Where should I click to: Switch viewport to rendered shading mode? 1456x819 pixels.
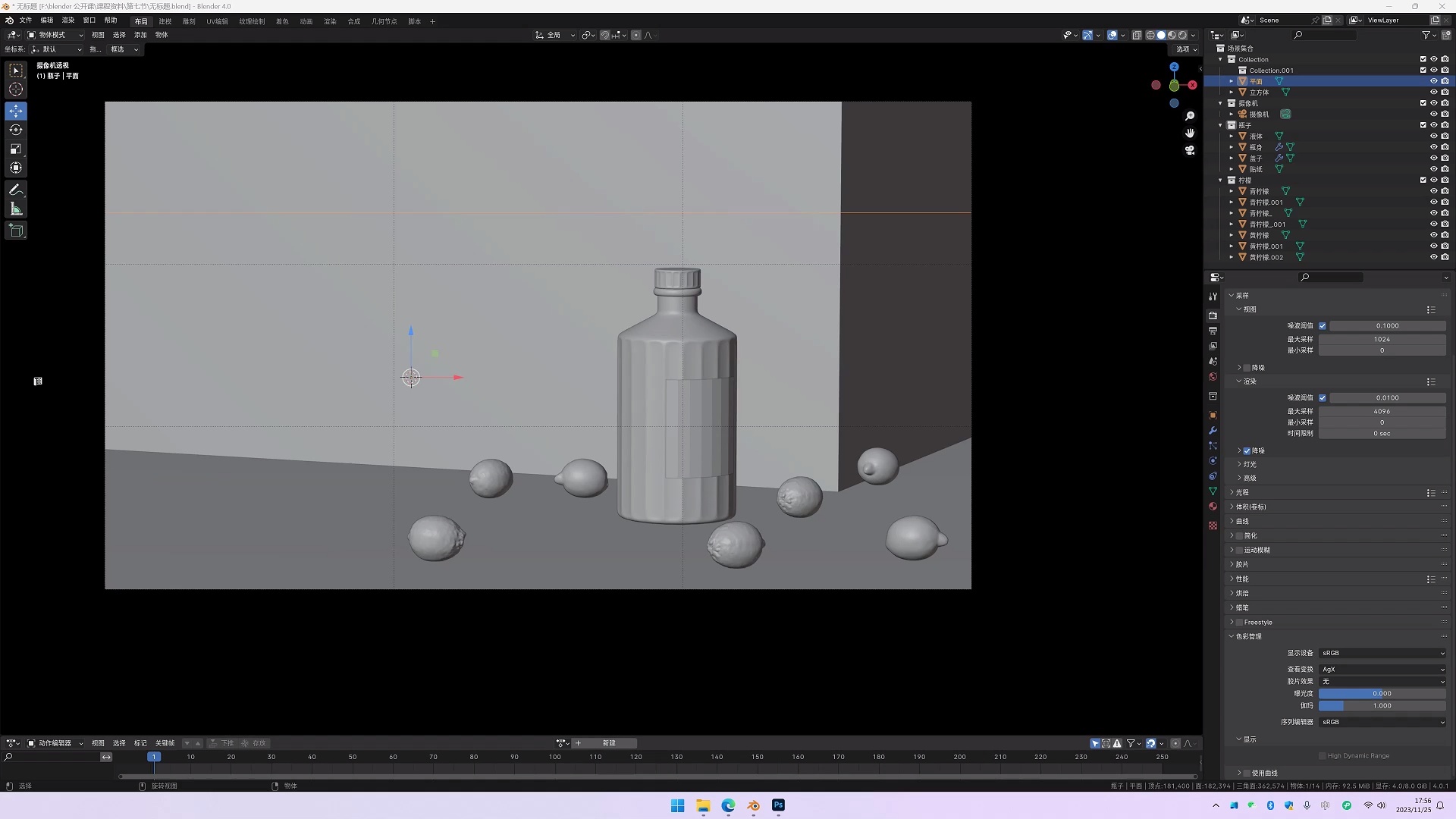tap(1183, 35)
